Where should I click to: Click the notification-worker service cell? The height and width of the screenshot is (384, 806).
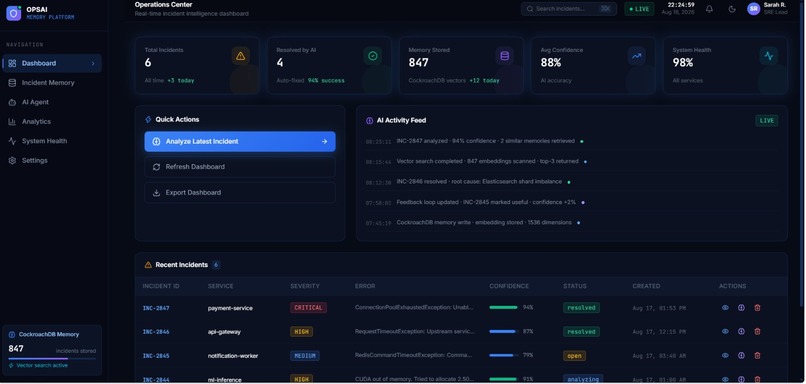(x=233, y=356)
